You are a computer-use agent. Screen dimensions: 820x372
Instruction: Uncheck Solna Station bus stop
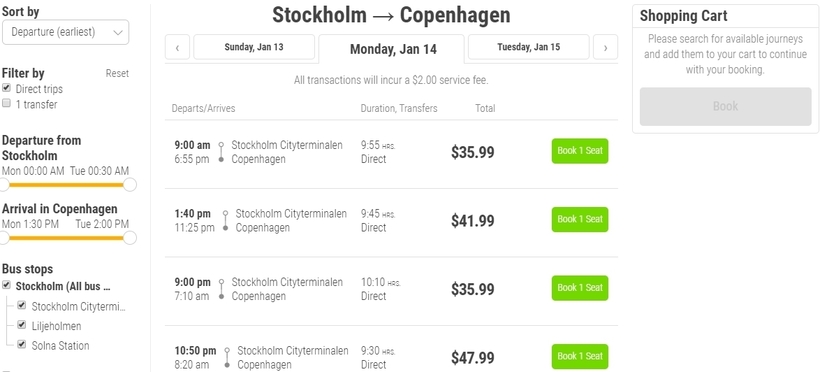pos(21,344)
